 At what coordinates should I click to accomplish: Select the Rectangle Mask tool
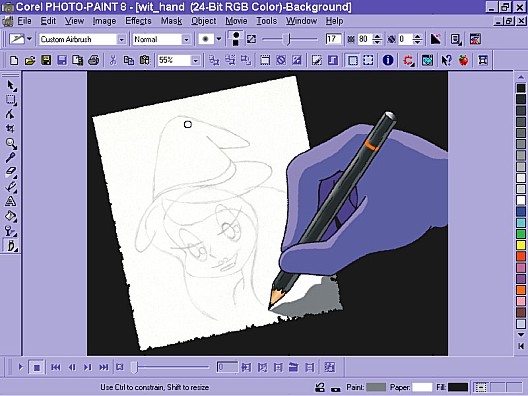[11, 100]
